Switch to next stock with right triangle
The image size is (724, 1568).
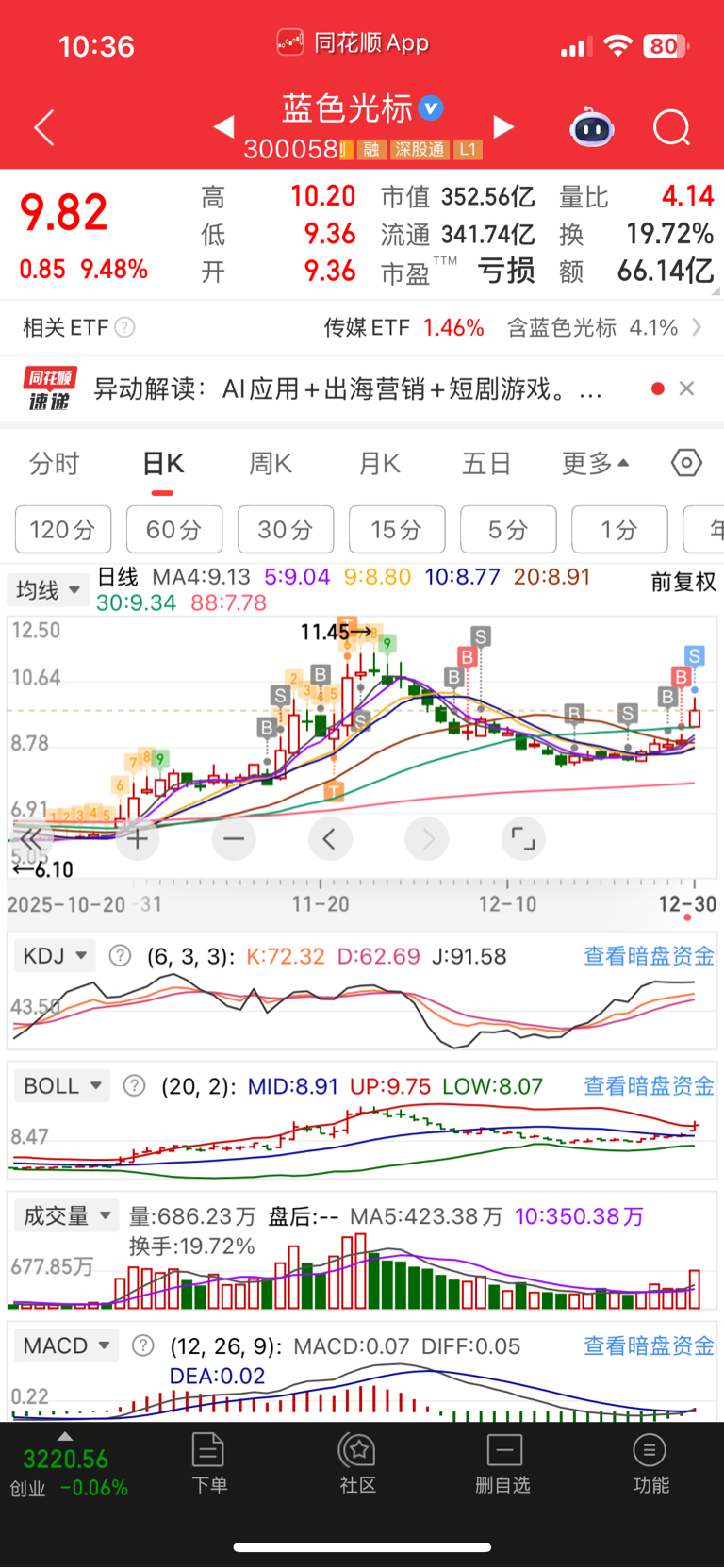pyautogui.click(x=504, y=126)
